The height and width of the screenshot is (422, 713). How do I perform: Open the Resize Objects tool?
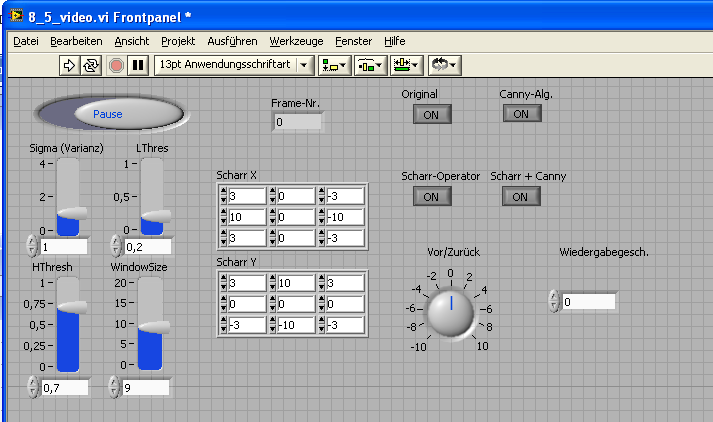(404, 65)
